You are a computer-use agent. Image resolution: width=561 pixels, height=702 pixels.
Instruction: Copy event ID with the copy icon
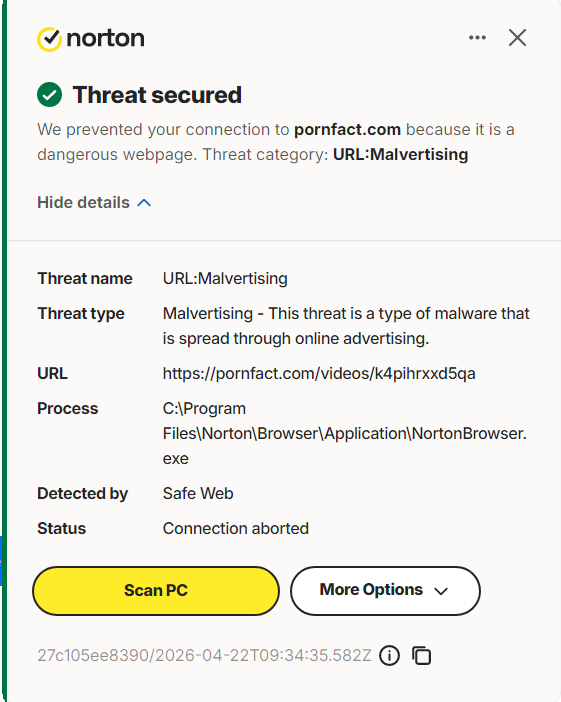click(421, 656)
